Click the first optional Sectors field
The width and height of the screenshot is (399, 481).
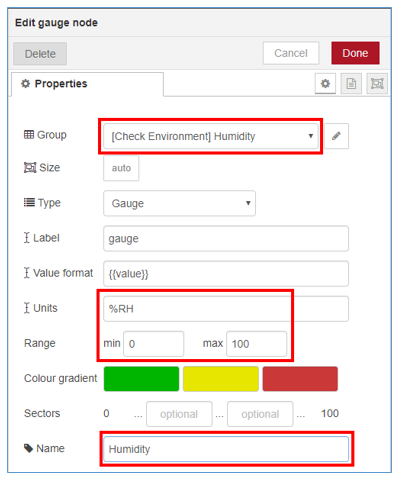(x=179, y=414)
